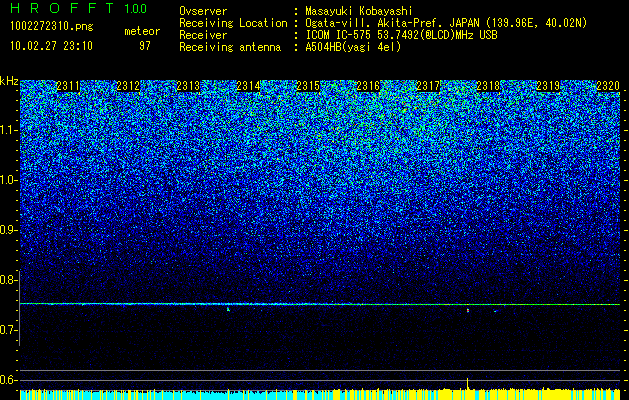Click the 2315 time marker
Image resolution: width=629 pixels, height=400 pixels.
308,86
